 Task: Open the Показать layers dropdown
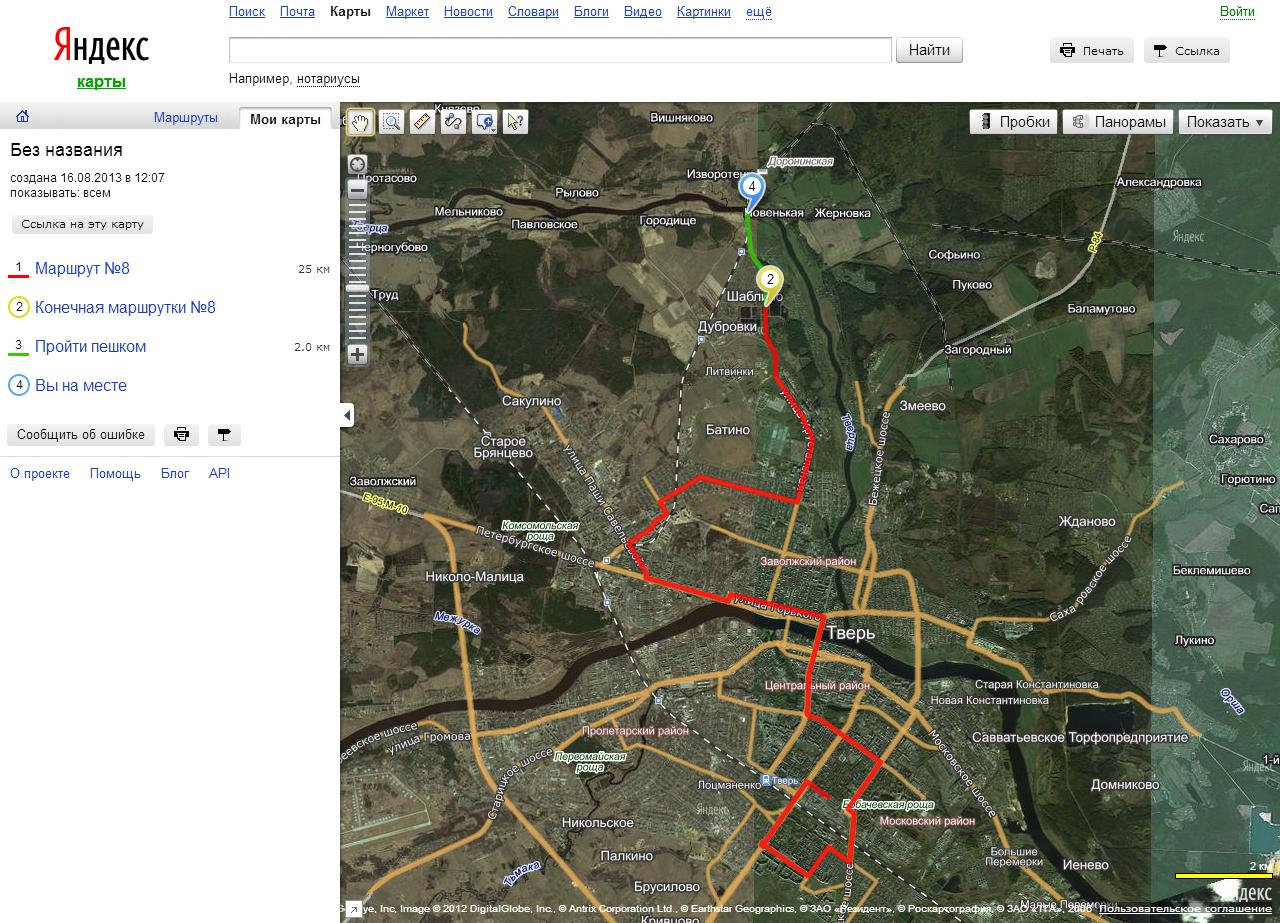tap(1225, 122)
